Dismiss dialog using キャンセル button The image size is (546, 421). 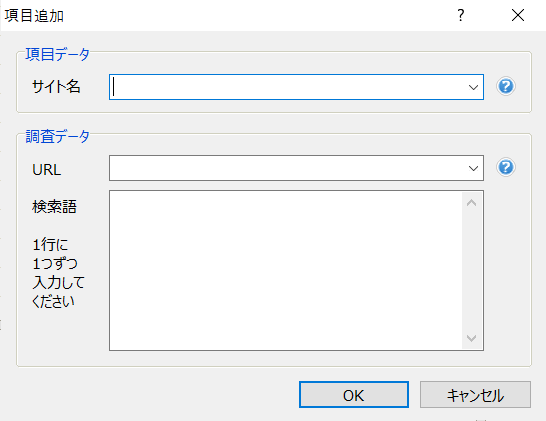[x=475, y=395]
